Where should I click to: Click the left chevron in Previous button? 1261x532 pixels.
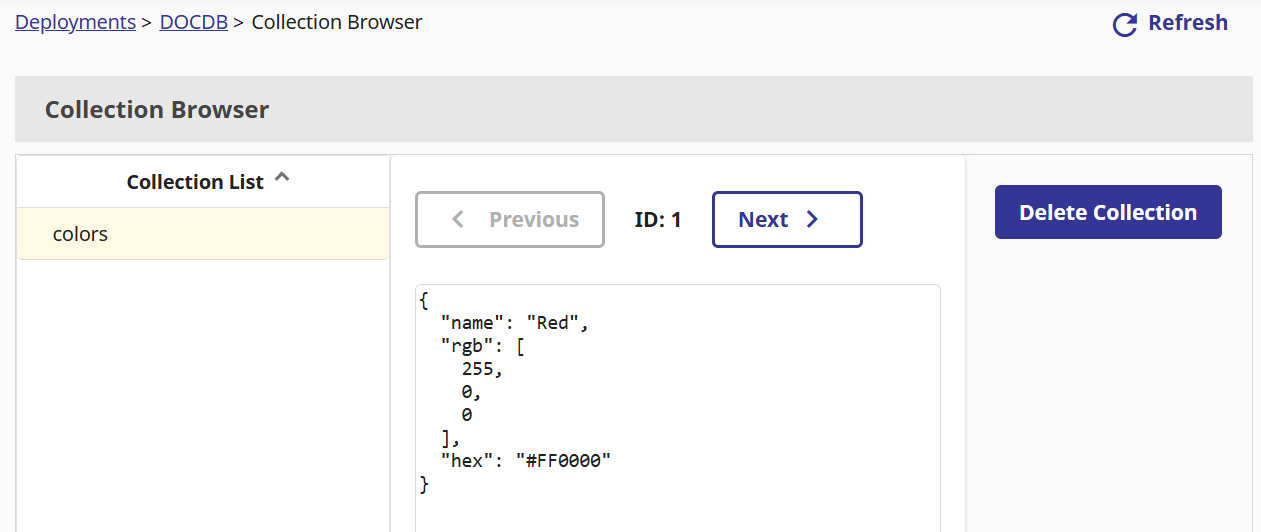pyautogui.click(x=458, y=220)
